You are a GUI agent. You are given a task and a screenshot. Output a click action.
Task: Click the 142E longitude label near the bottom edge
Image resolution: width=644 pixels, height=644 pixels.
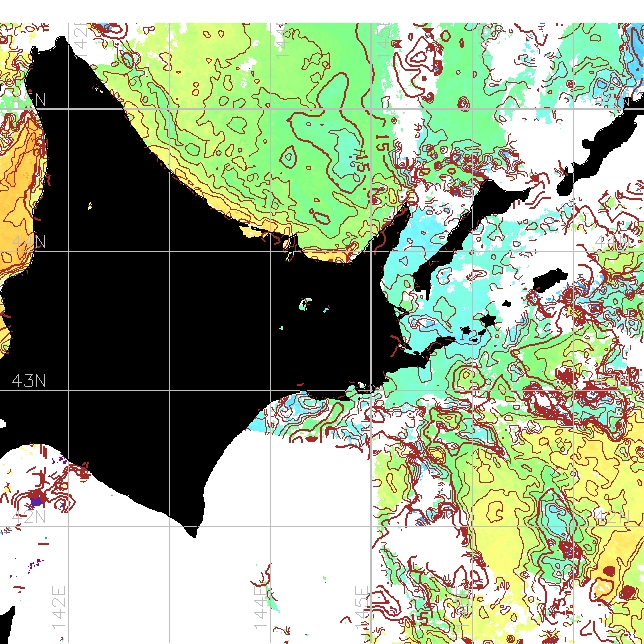tap(59, 608)
